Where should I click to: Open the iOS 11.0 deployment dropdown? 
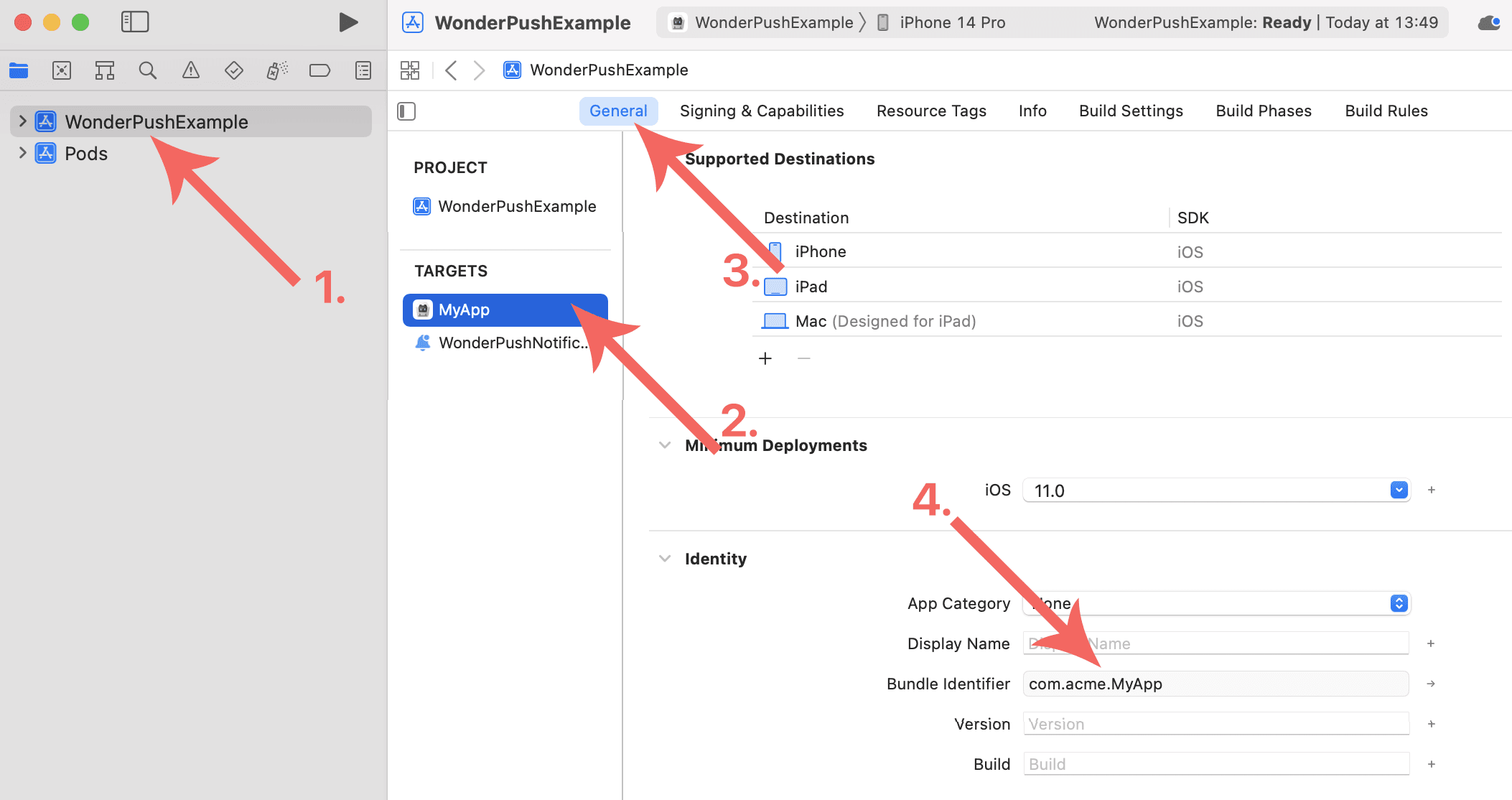pyautogui.click(x=1399, y=490)
